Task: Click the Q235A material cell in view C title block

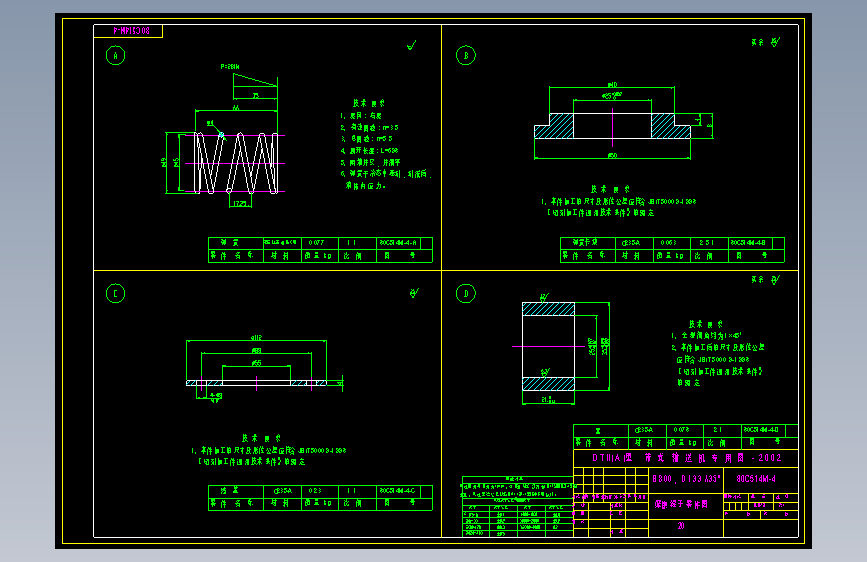Action: (282, 491)
